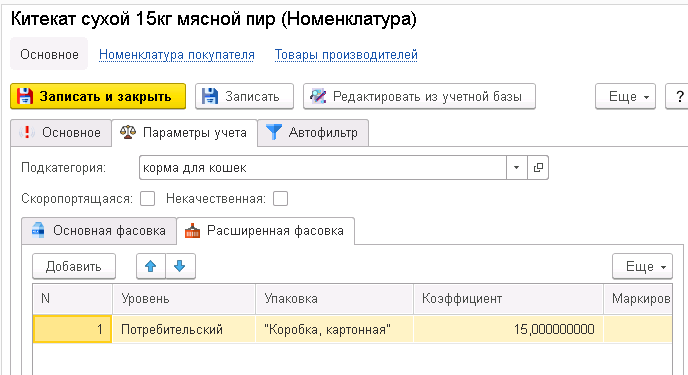The image size is (688, 375).
Task: Click the edit icon on Редактировать из учетной базы
Action: point(318,96)
